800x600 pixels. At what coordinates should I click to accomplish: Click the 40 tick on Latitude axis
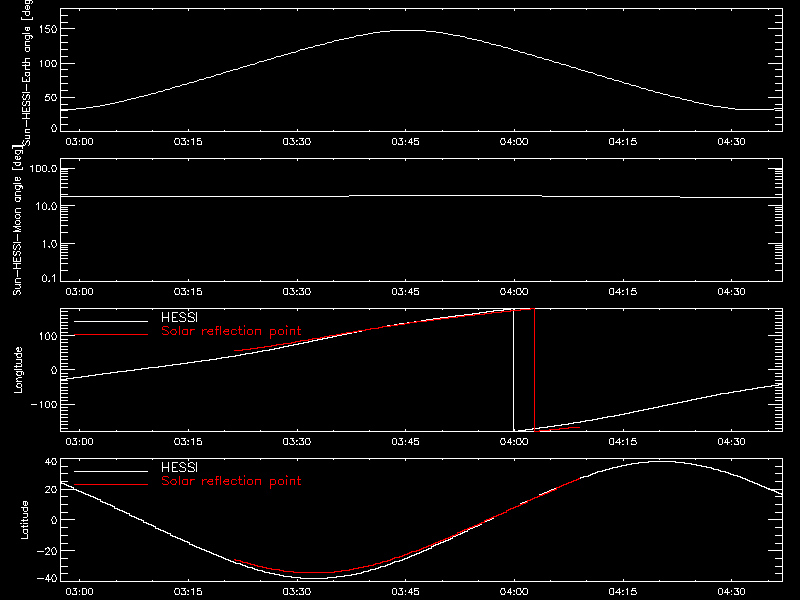click(x=51, y=462)
